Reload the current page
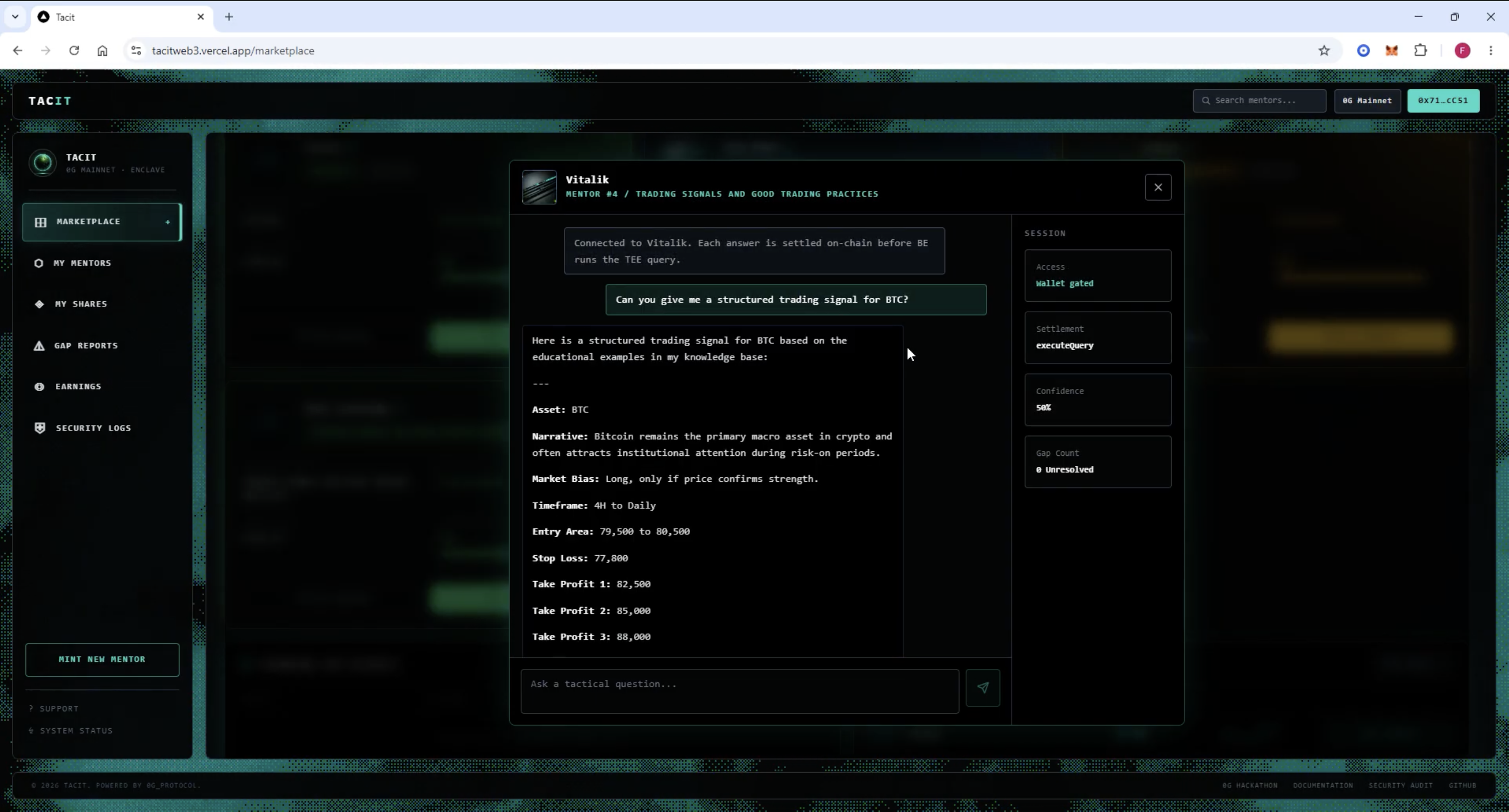 pyautogui.click(x=74, y=51)
